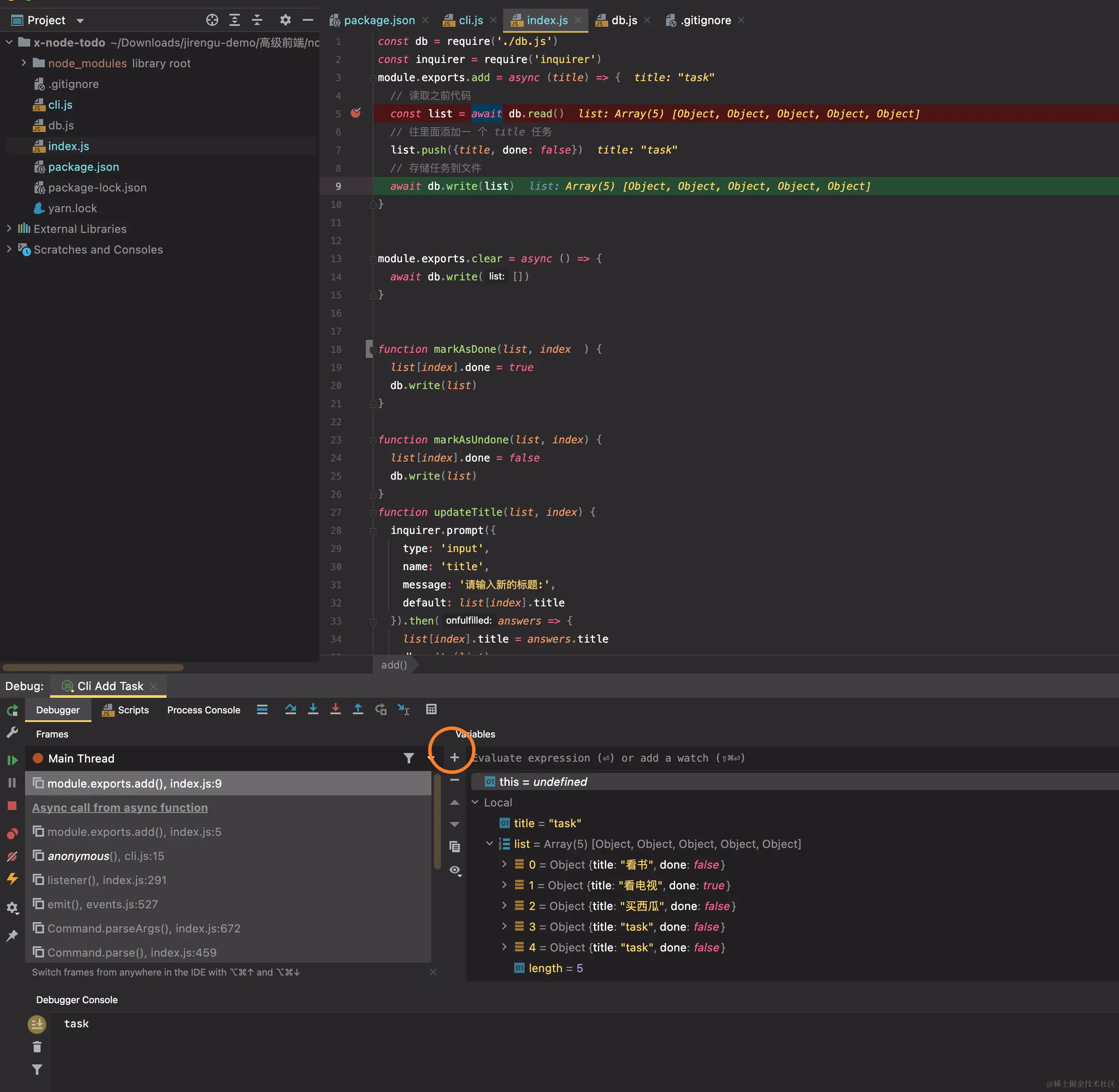
Task: Resume program with green play icon
Action: 12,760
